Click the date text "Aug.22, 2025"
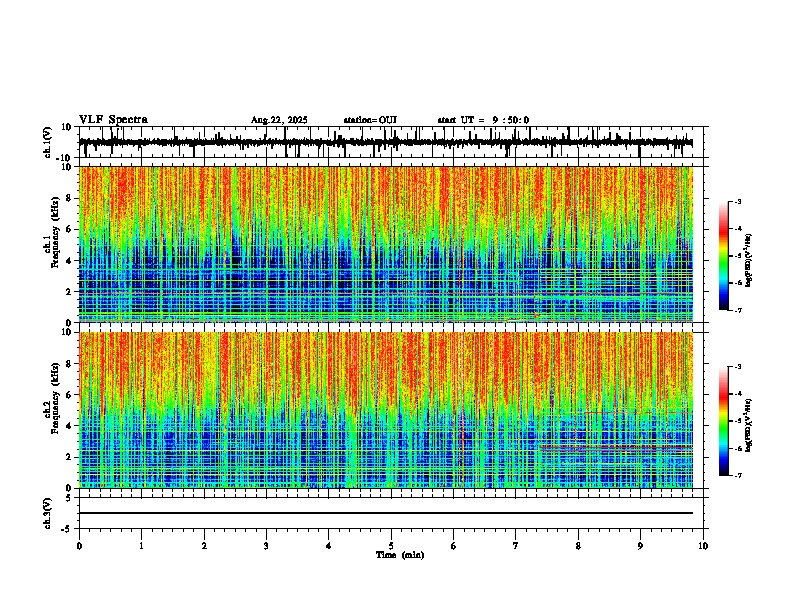This screenshot has width=792, height=612. 279,120
